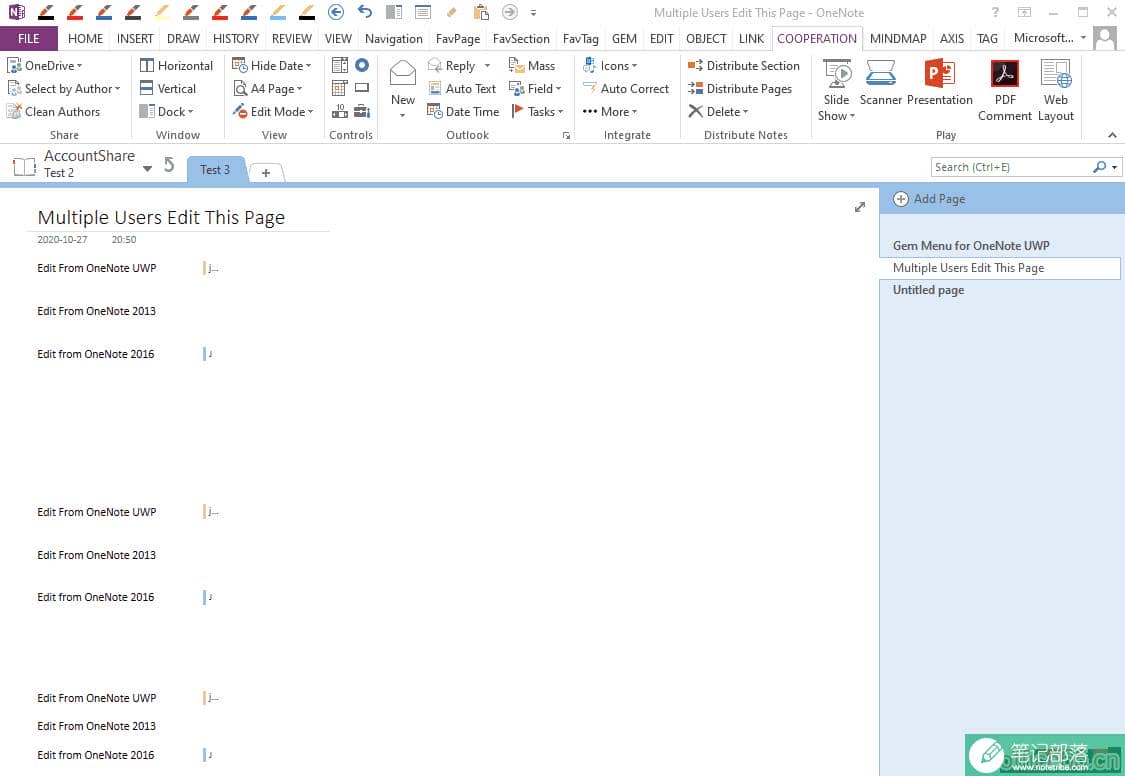Expand page to full view arrow
1125x776 pixels.
pyautogui.click(x=860, y=207)
